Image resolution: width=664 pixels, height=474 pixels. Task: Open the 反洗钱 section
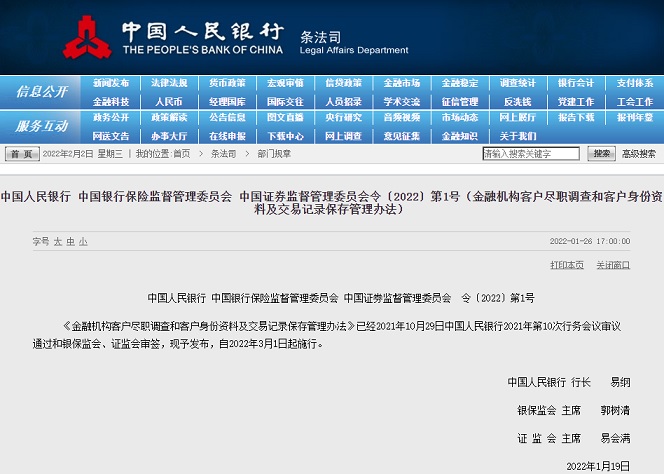pyautogui.click(x=518, y=102)
